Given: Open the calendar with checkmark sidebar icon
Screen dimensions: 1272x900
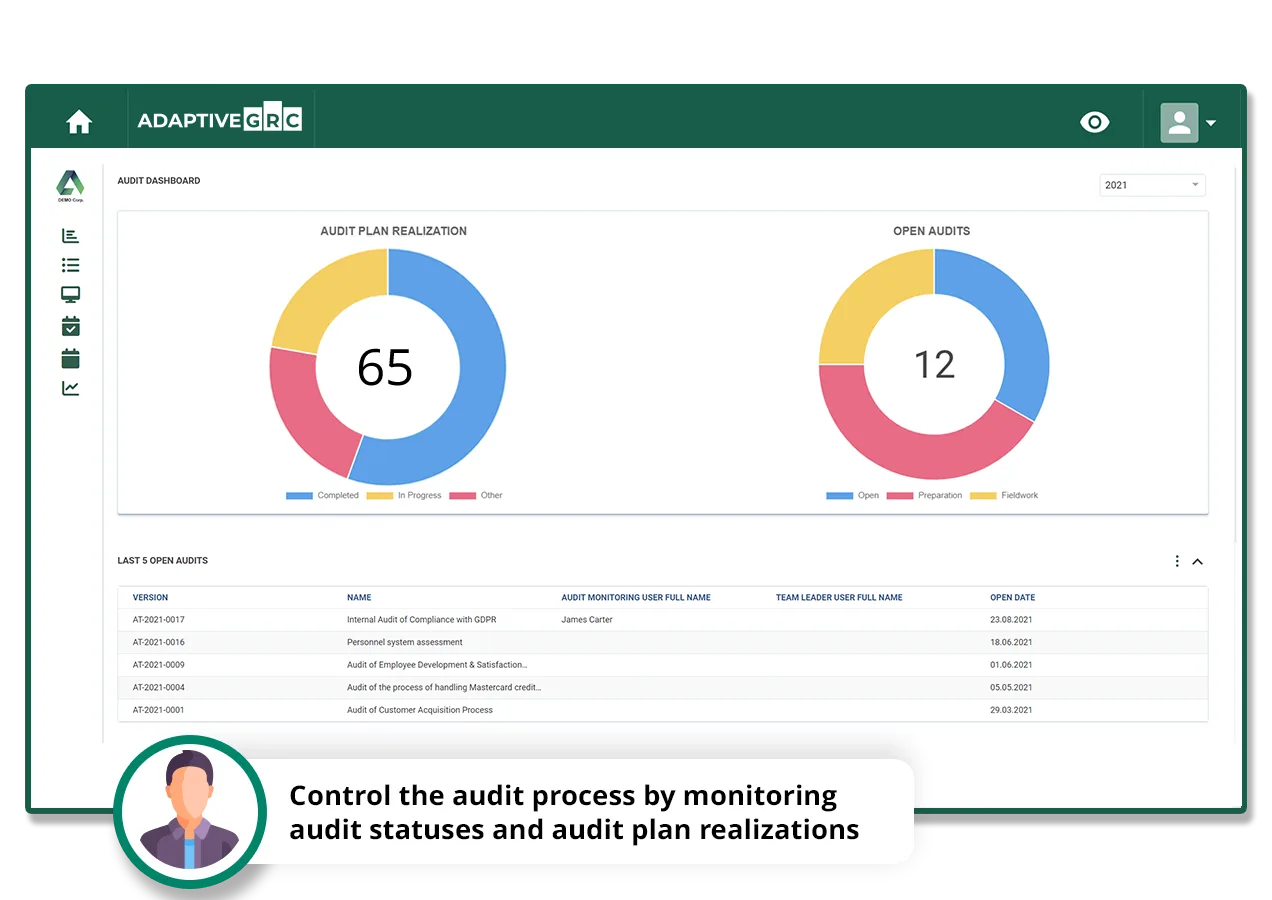Looking at the screenshot, I should click(x=70, y=326).
